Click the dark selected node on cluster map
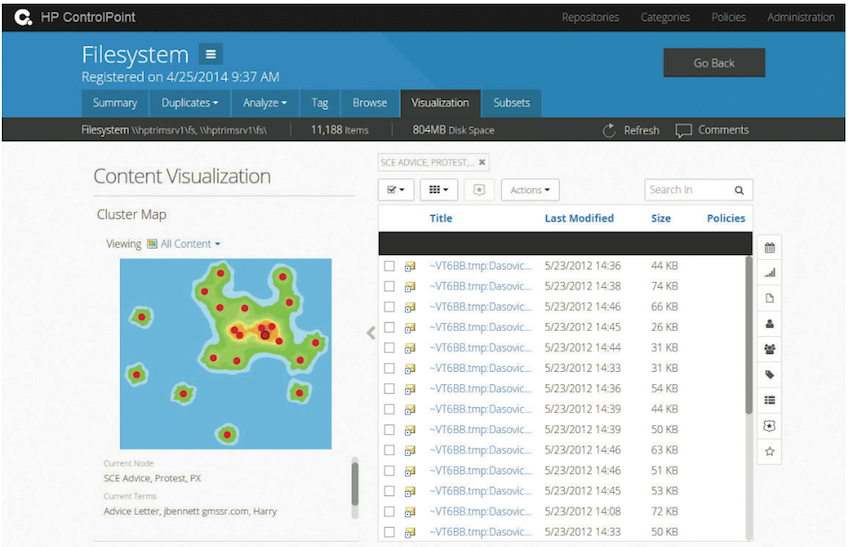The height and width of the screenshot is (547, 850). coord(265,336)
